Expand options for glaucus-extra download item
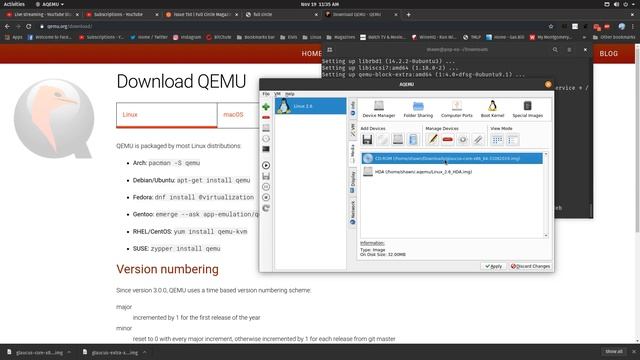Screen dimensions: 640x360 (x=144, y=352)
